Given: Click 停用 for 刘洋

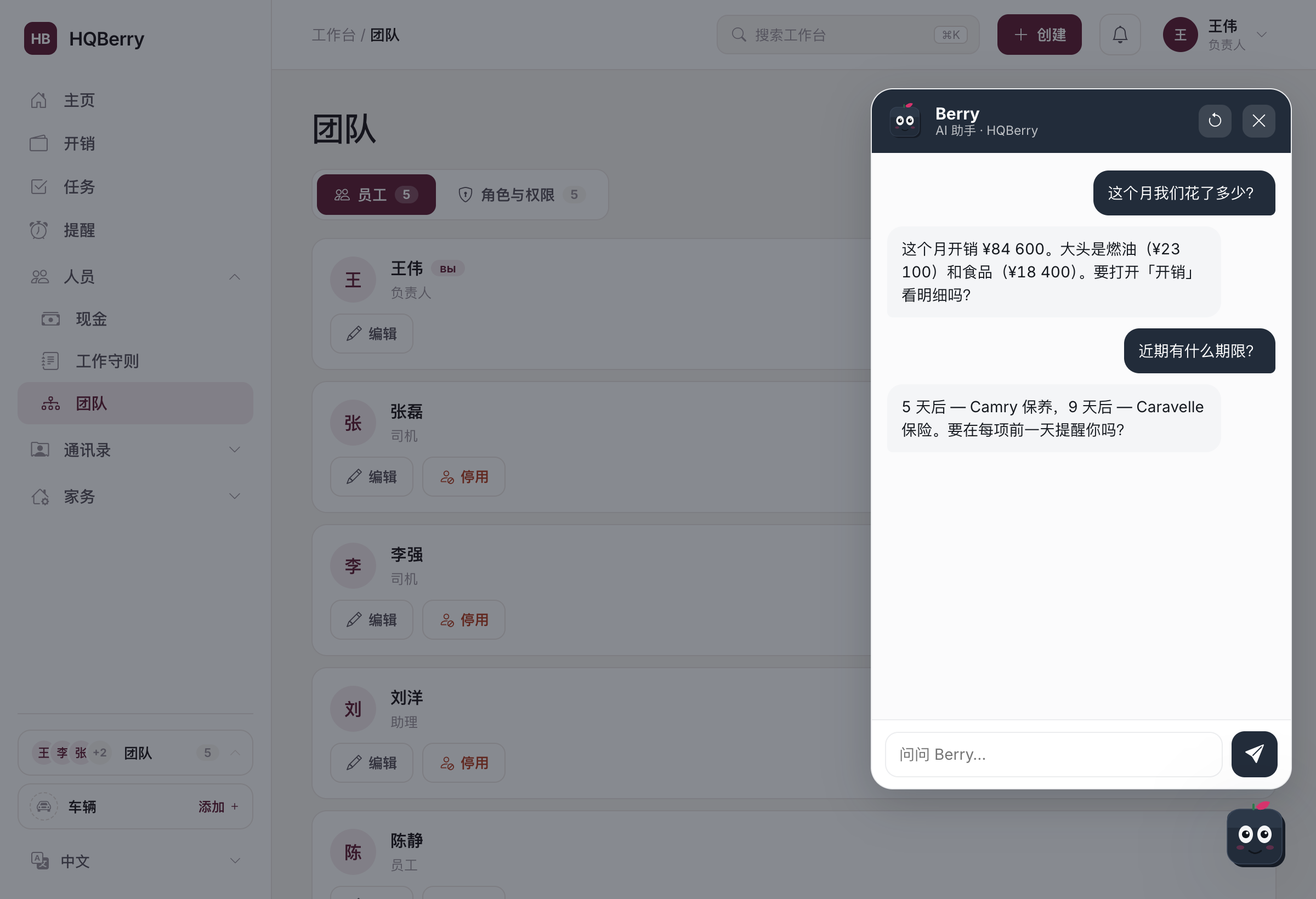Looking at the screenshot, I should pyautogui.click(x=464, y=763).
